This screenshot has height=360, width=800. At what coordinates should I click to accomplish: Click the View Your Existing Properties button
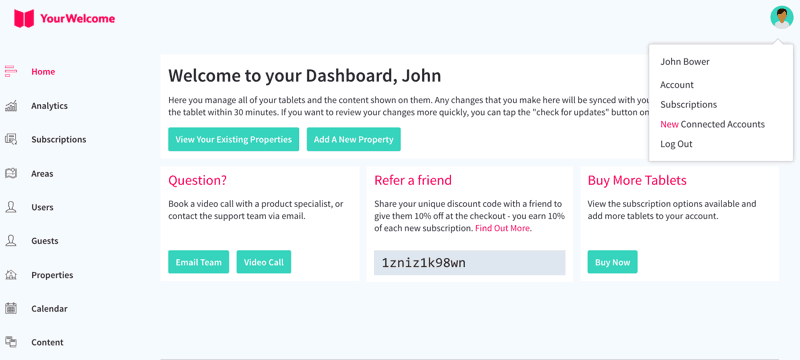pos(234,139)
